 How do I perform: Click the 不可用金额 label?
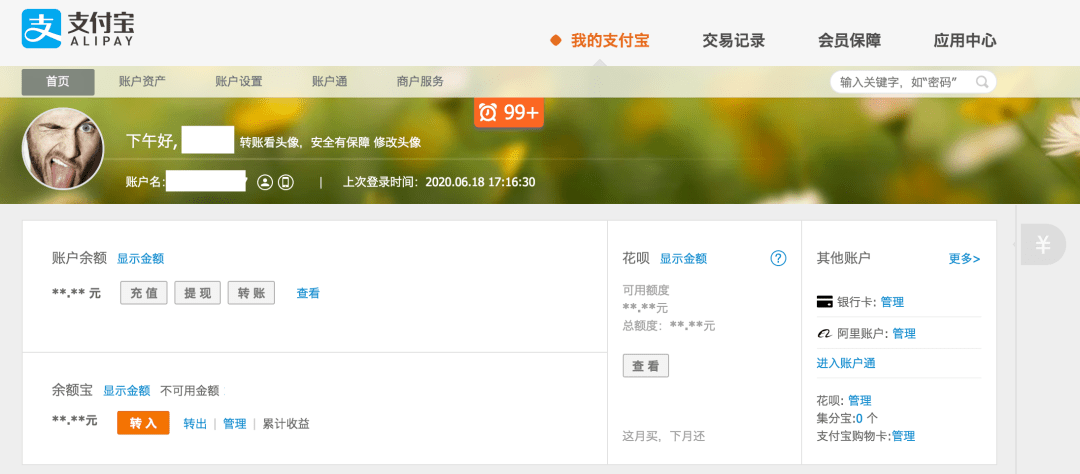[x=190, y=391]
